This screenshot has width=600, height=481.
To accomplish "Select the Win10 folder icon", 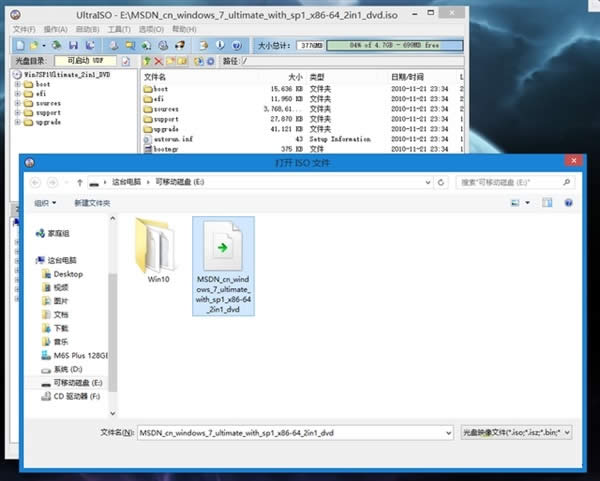I will pos(158,248).
